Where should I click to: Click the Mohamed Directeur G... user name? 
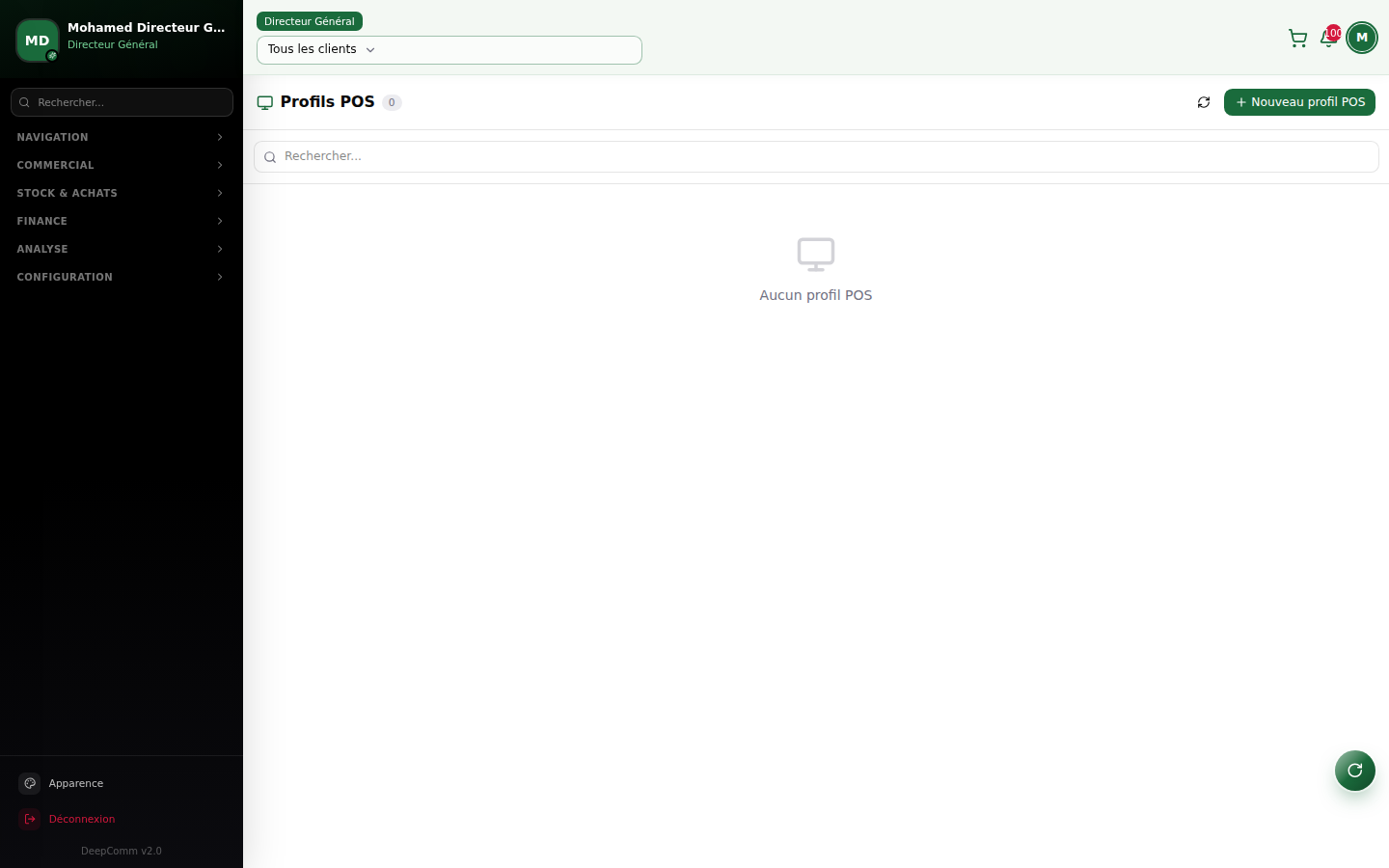[x=147, y=27]
